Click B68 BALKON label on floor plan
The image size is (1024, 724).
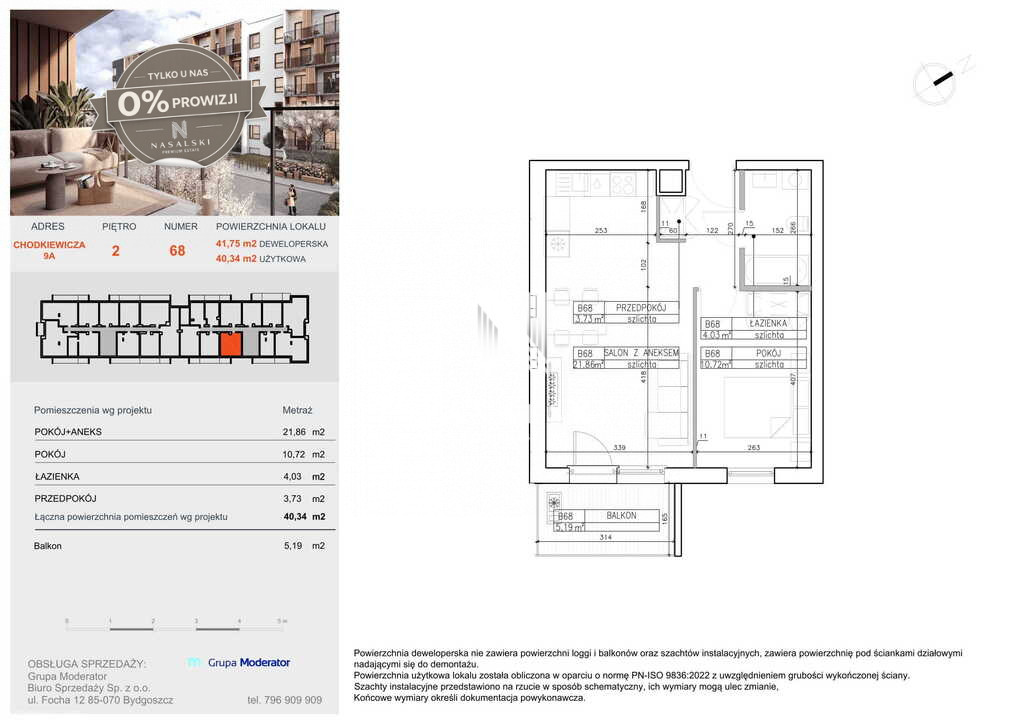click(607, 521)
